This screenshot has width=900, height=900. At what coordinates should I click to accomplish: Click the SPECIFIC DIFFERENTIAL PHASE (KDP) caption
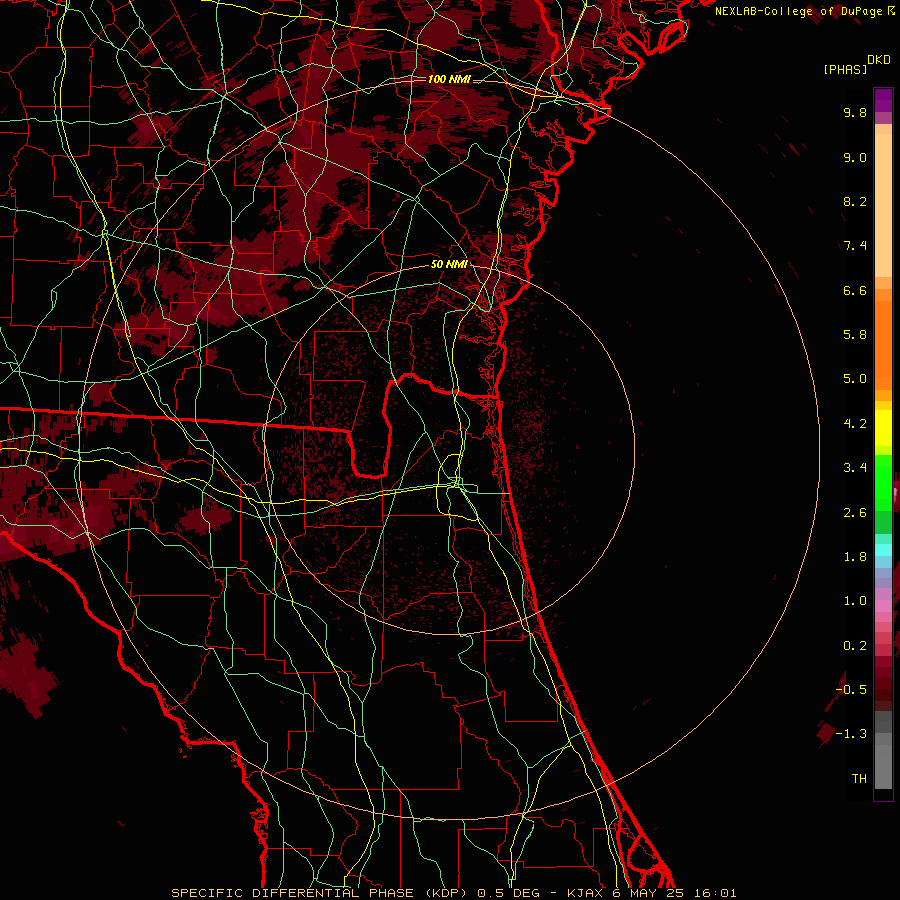pyautogui.click(x=320, y=893)
